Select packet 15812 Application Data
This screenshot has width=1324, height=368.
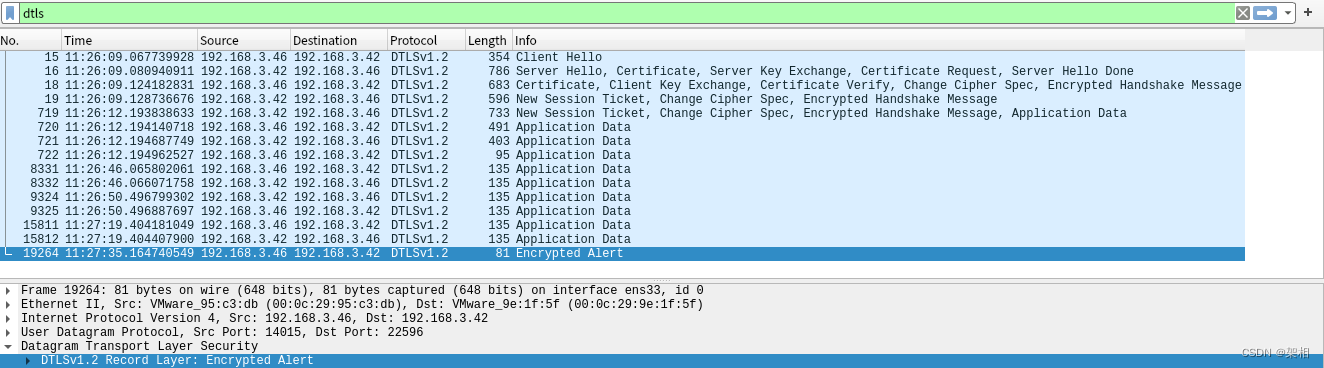point(622,240)
